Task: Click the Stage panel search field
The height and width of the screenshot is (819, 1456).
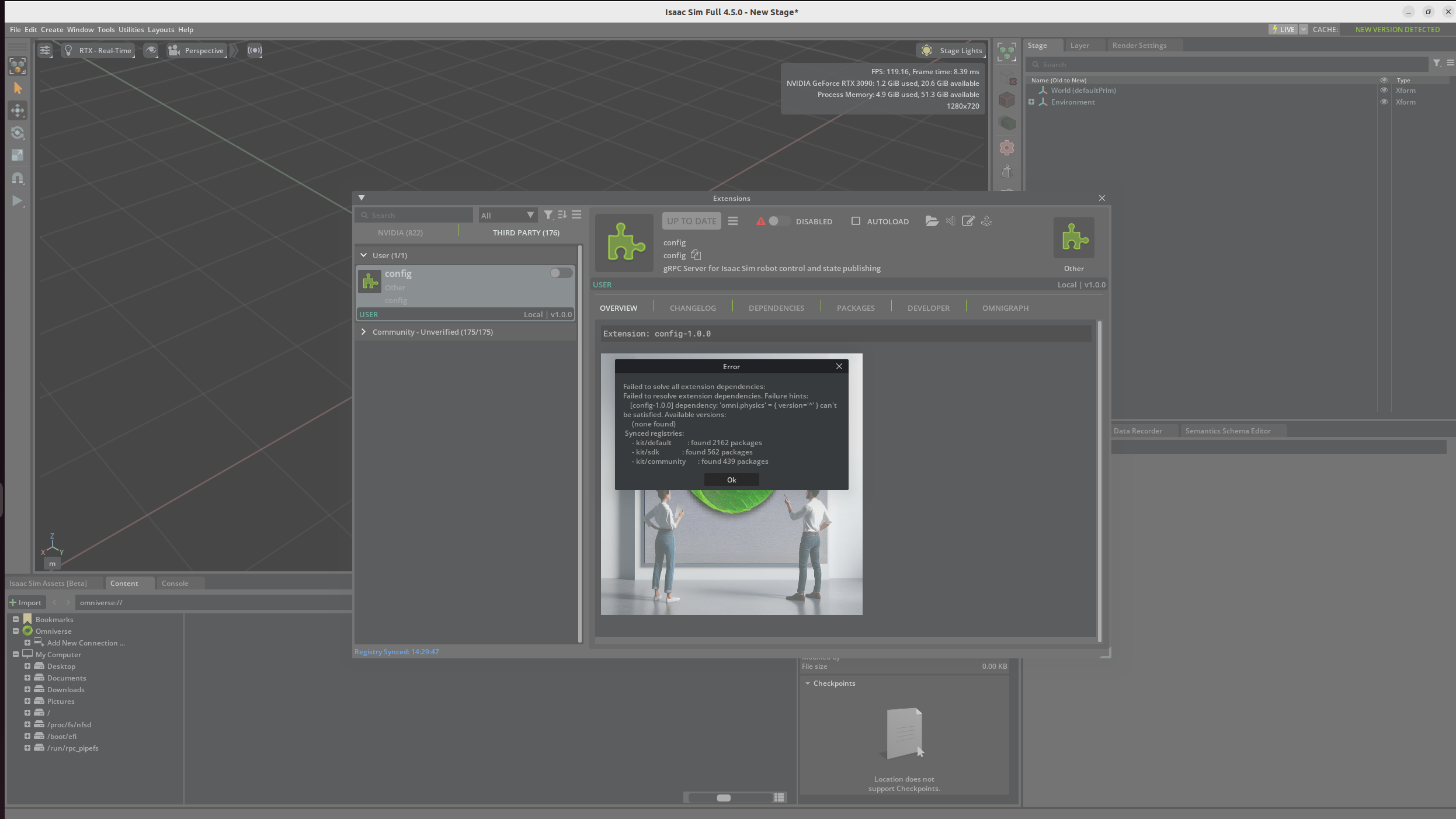Action: pos(1226,64)
